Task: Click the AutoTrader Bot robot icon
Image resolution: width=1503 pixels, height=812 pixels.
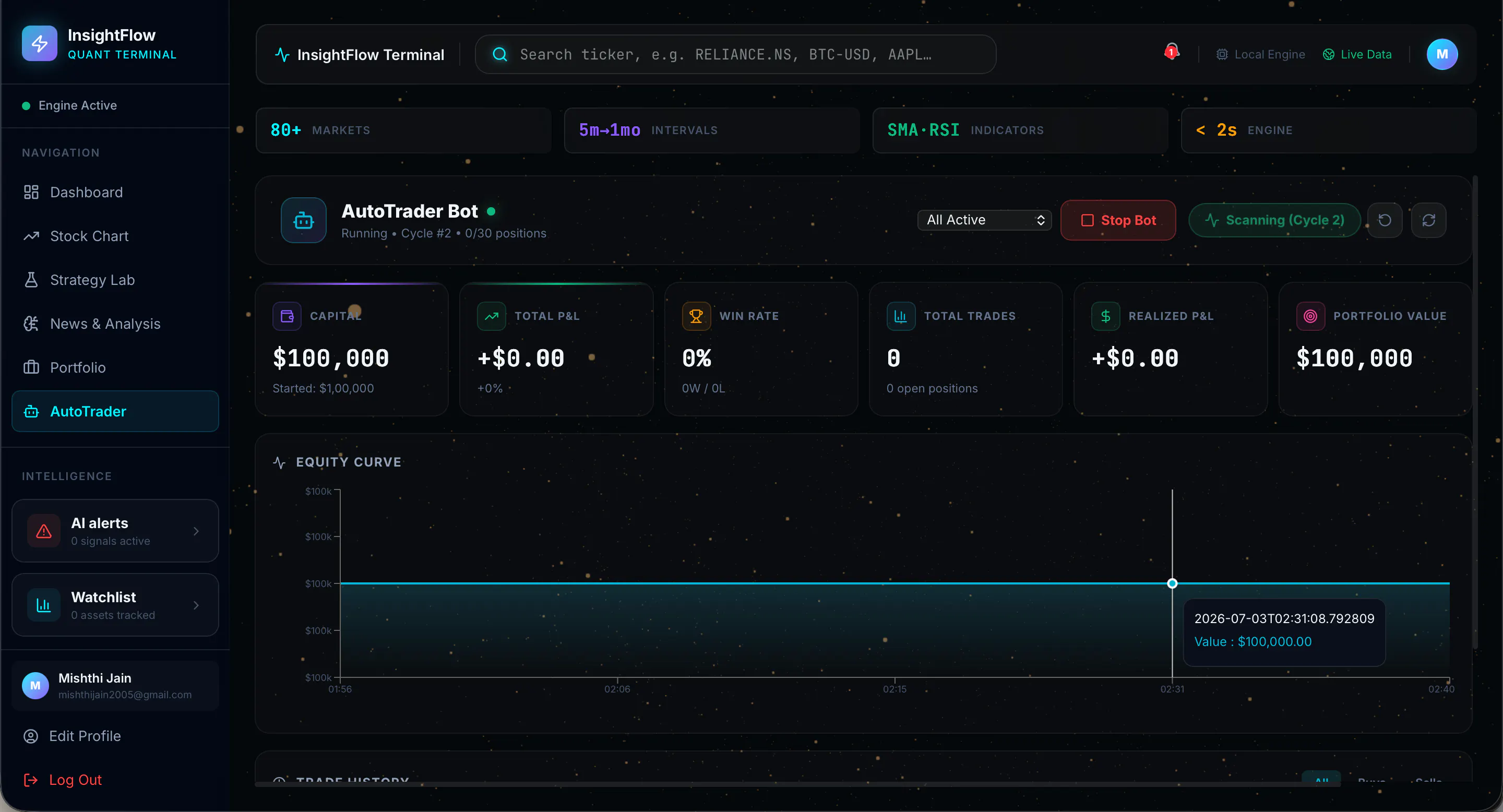Action: click(303, 221)
